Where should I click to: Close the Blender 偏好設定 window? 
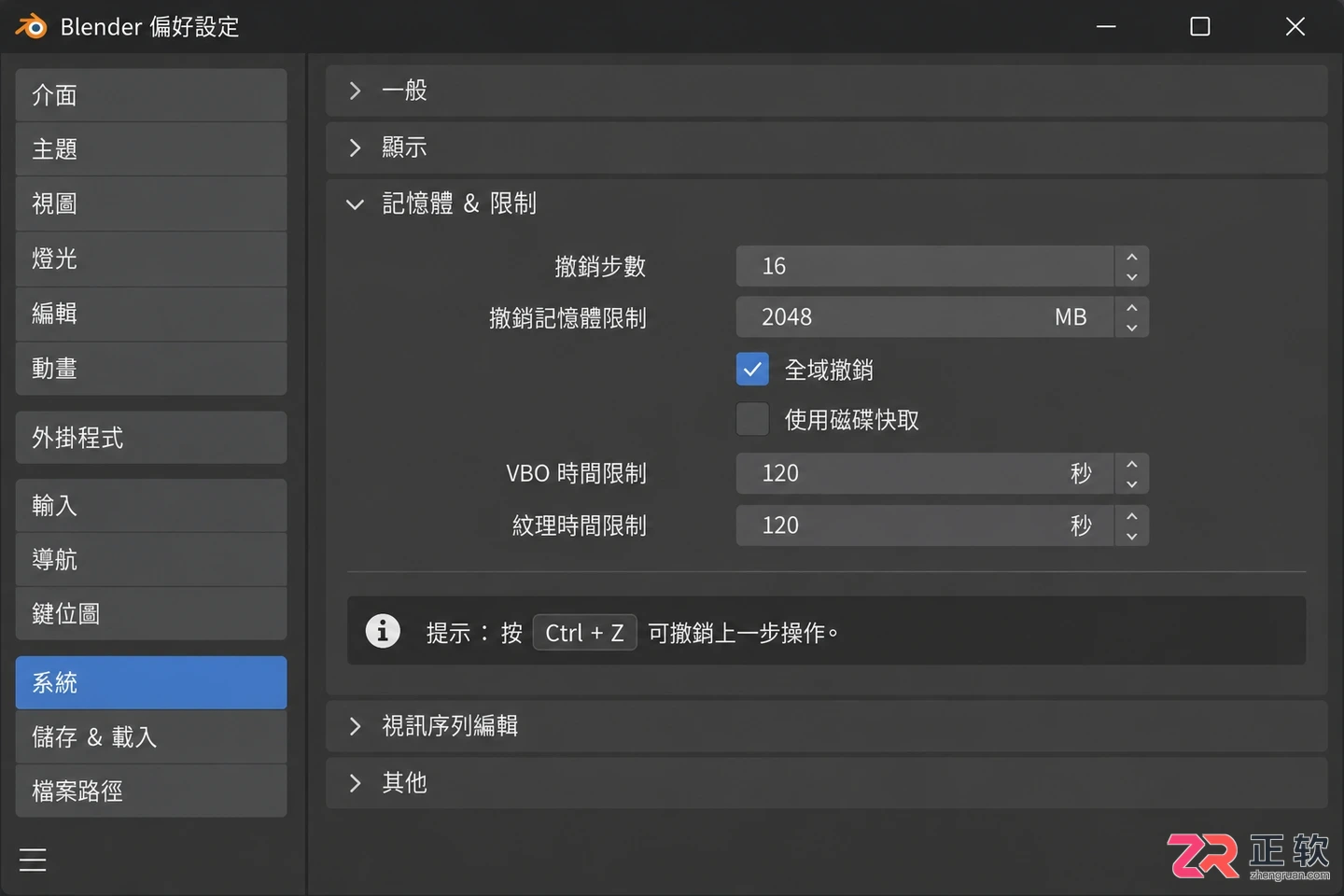[x=1295, y=26]
